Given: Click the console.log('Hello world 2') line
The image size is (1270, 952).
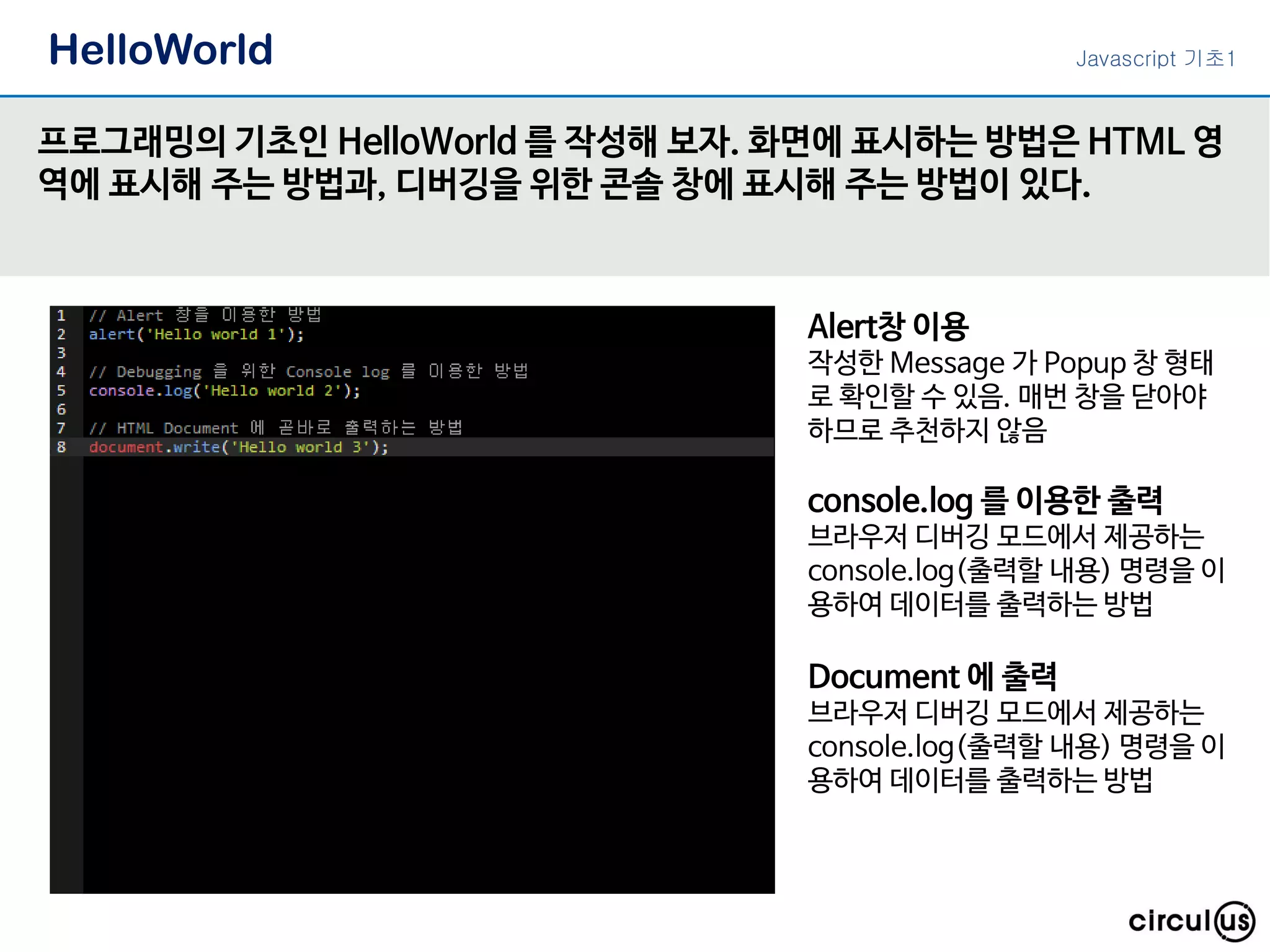Looking at the screenshot, I should tap(224, 391).
